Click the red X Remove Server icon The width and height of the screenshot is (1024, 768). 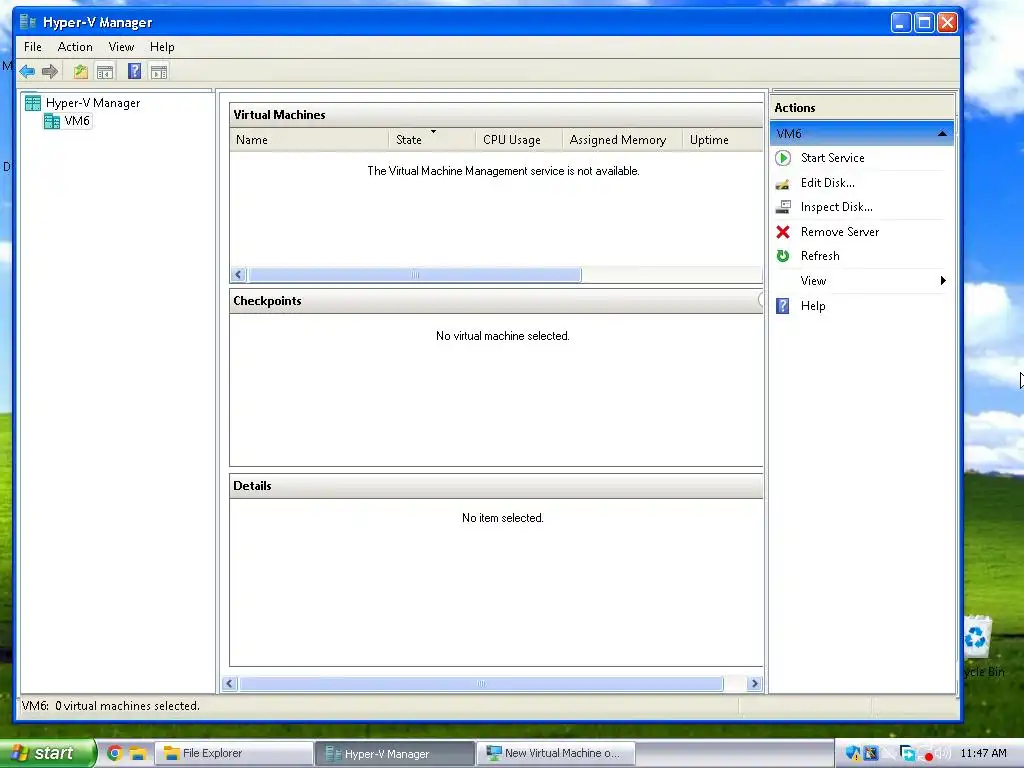click(x=783, y=232)
